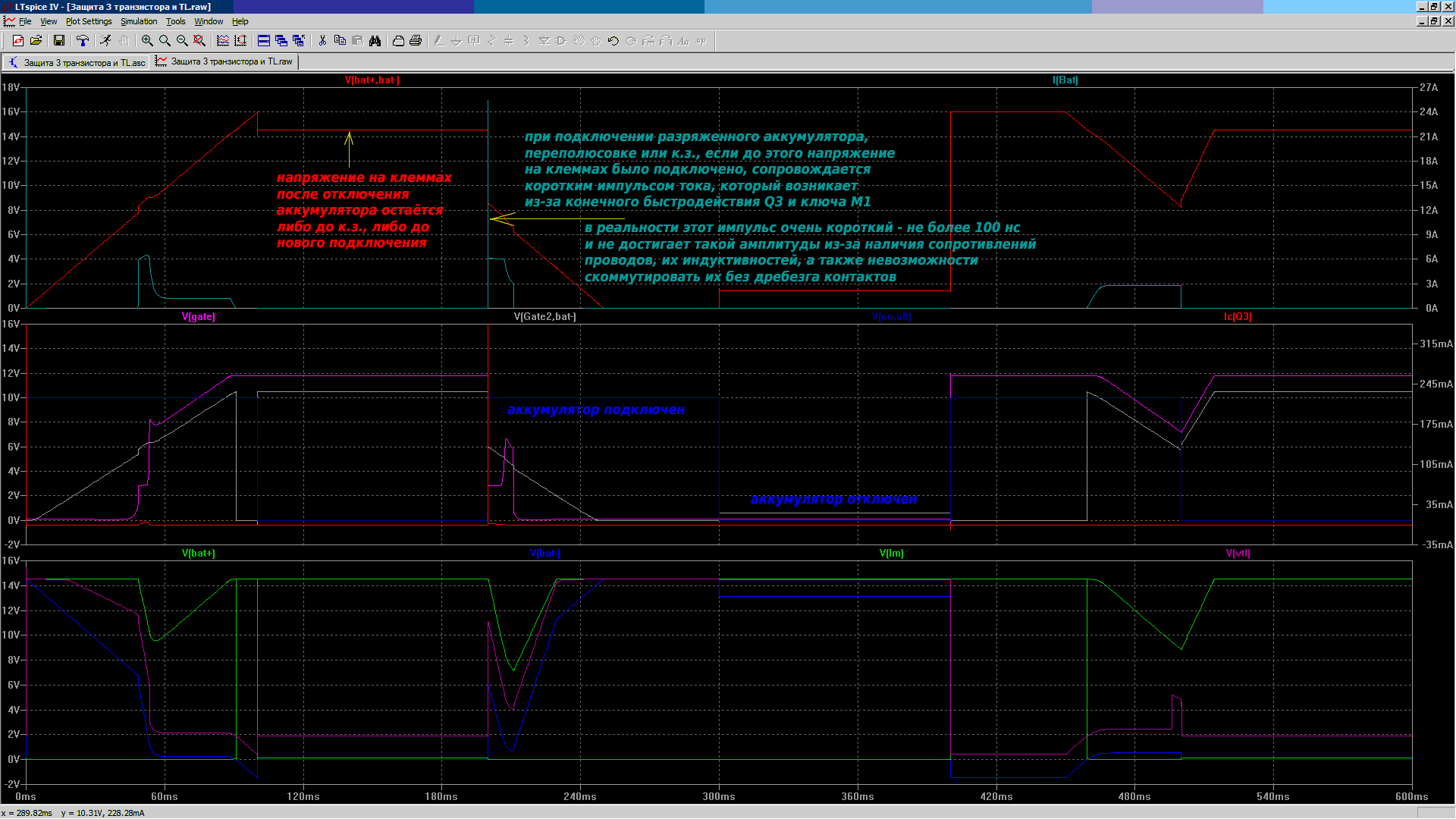Open the pick visible traces icon

tap(223, 41)
